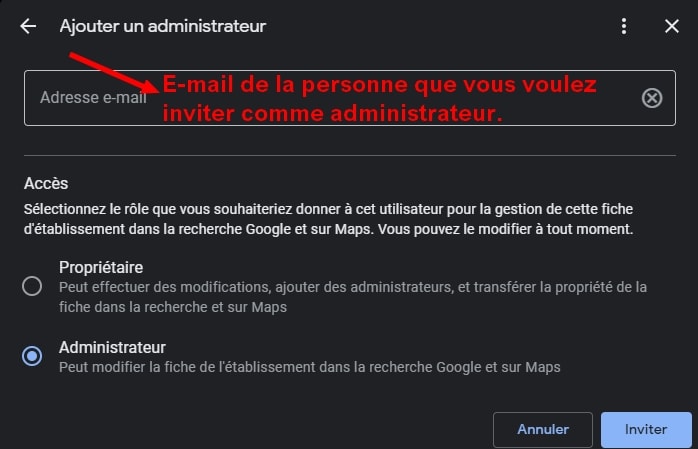The height and width of the screenshot is (449, 698).
Task: Open the three-dot more options menu
Action: 624,26
